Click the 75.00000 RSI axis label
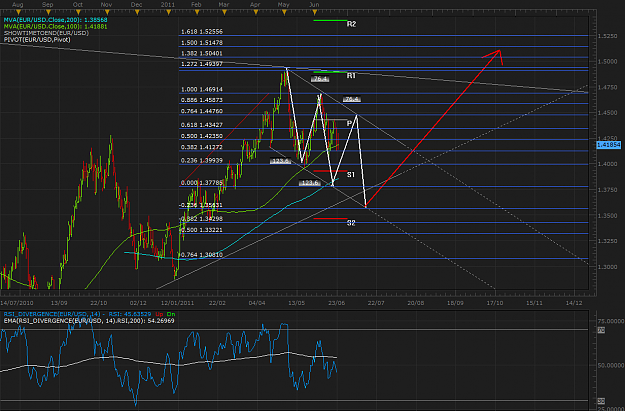Viewport: 625px width, 411px height. pyautogui.click(x=611, y=321)
